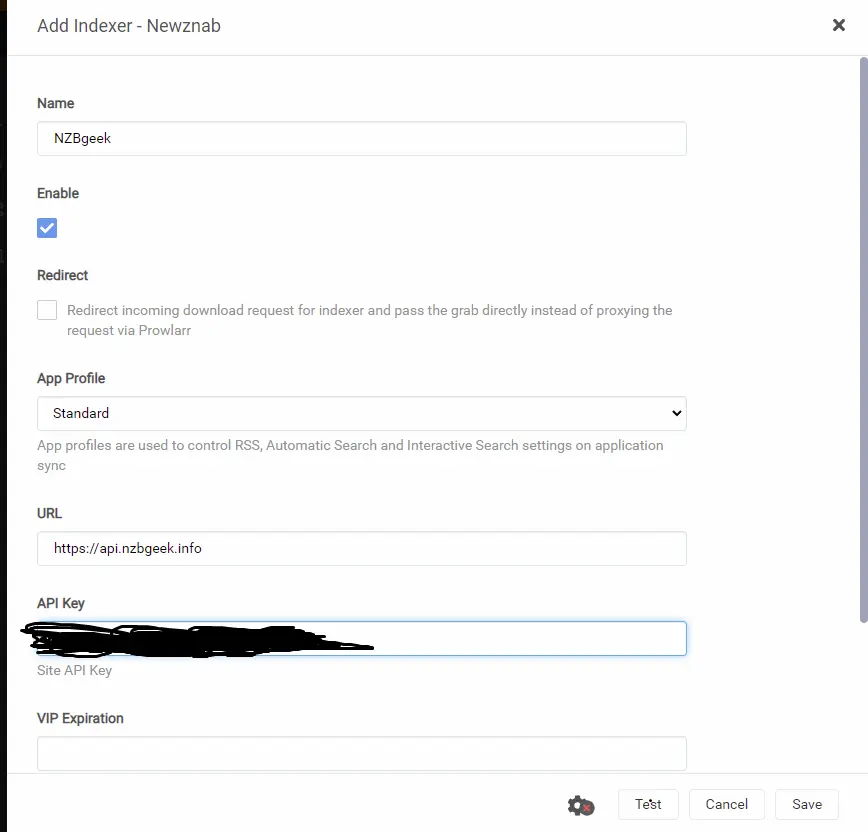868x832 pixels.
Task: Select the VIP Expiration input box
Action: [x=361, y=753]
